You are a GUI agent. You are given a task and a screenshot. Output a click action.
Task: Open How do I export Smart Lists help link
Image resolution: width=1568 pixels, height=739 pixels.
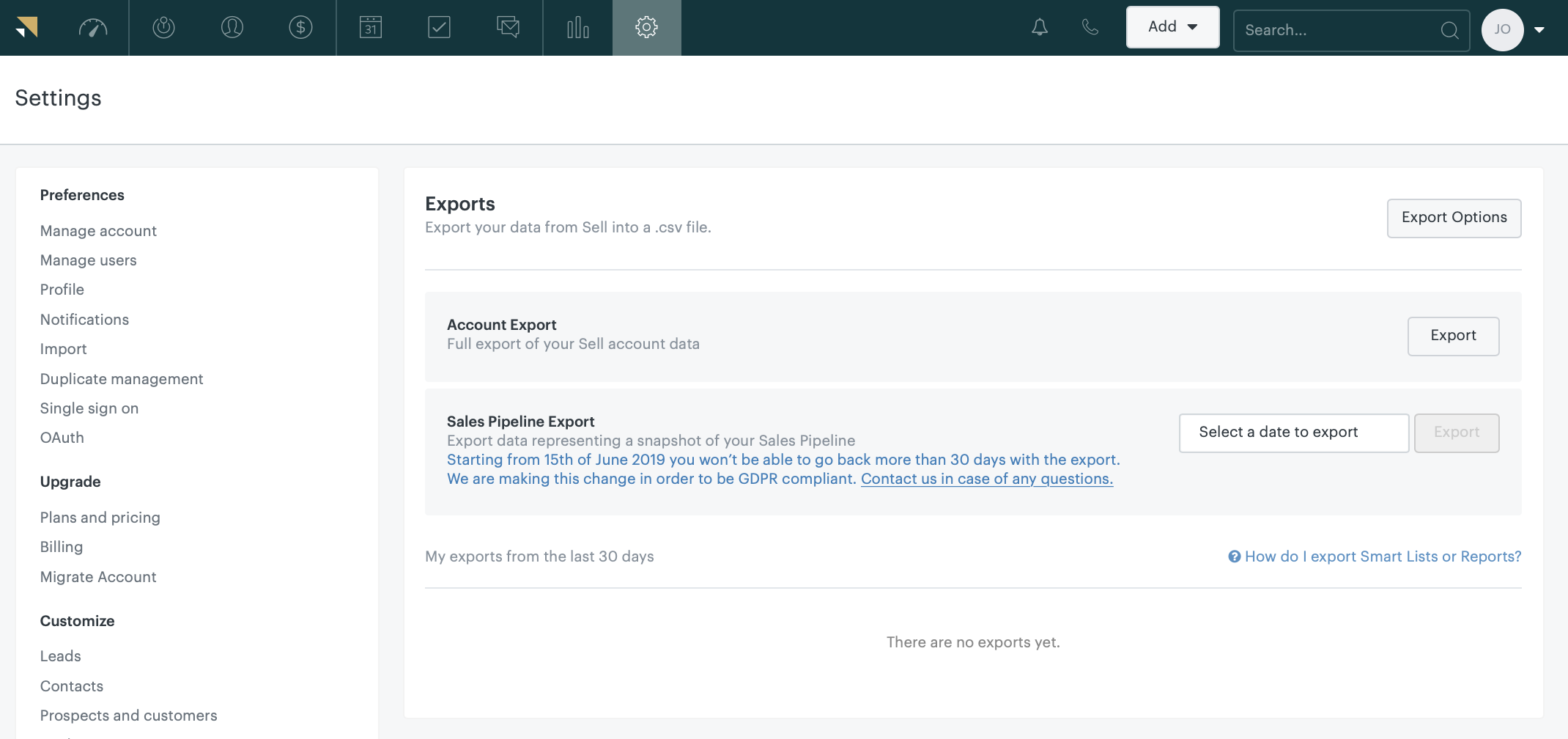(1382, 556)
